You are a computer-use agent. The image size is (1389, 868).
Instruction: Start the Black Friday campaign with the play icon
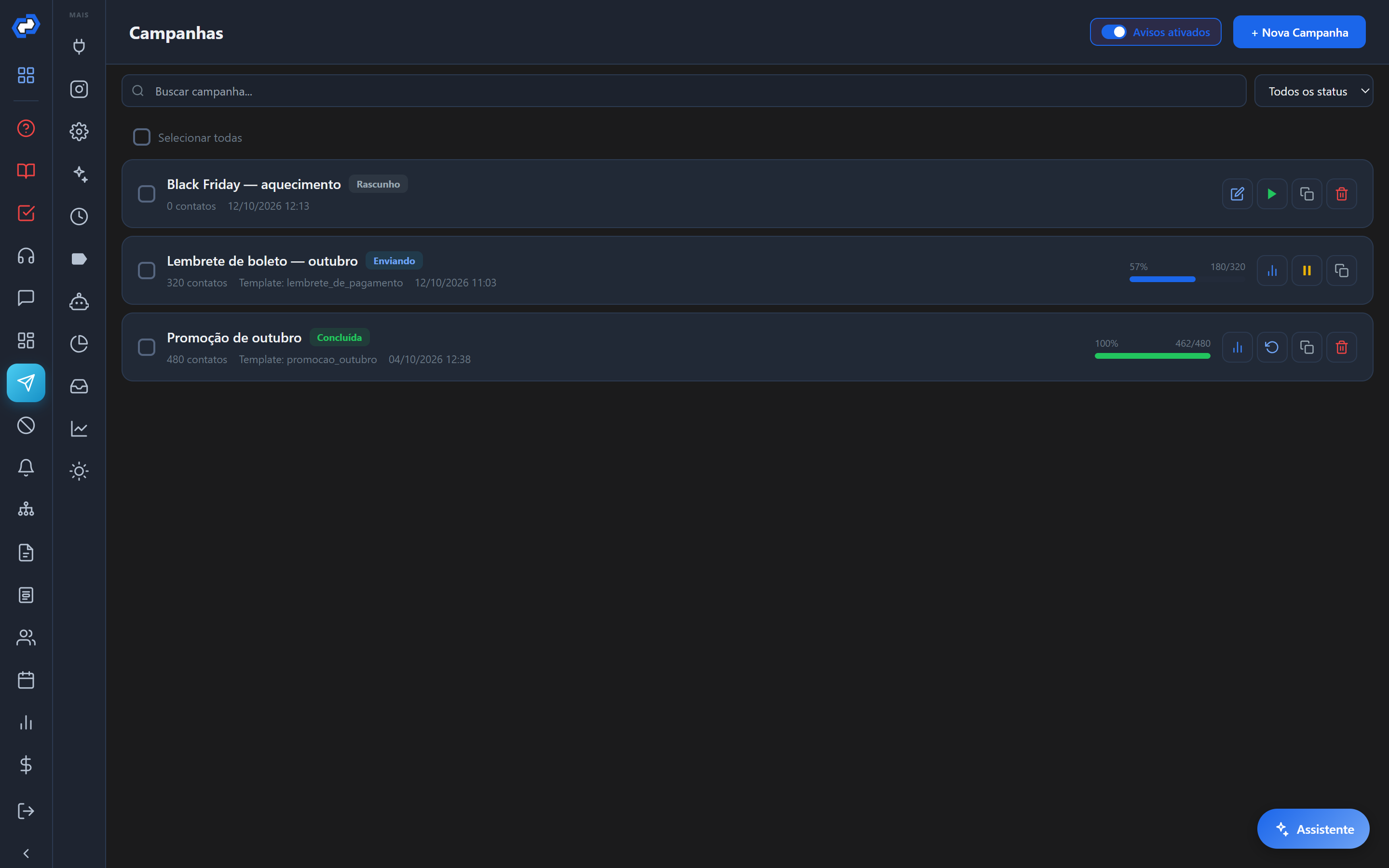pos(1272,194)
